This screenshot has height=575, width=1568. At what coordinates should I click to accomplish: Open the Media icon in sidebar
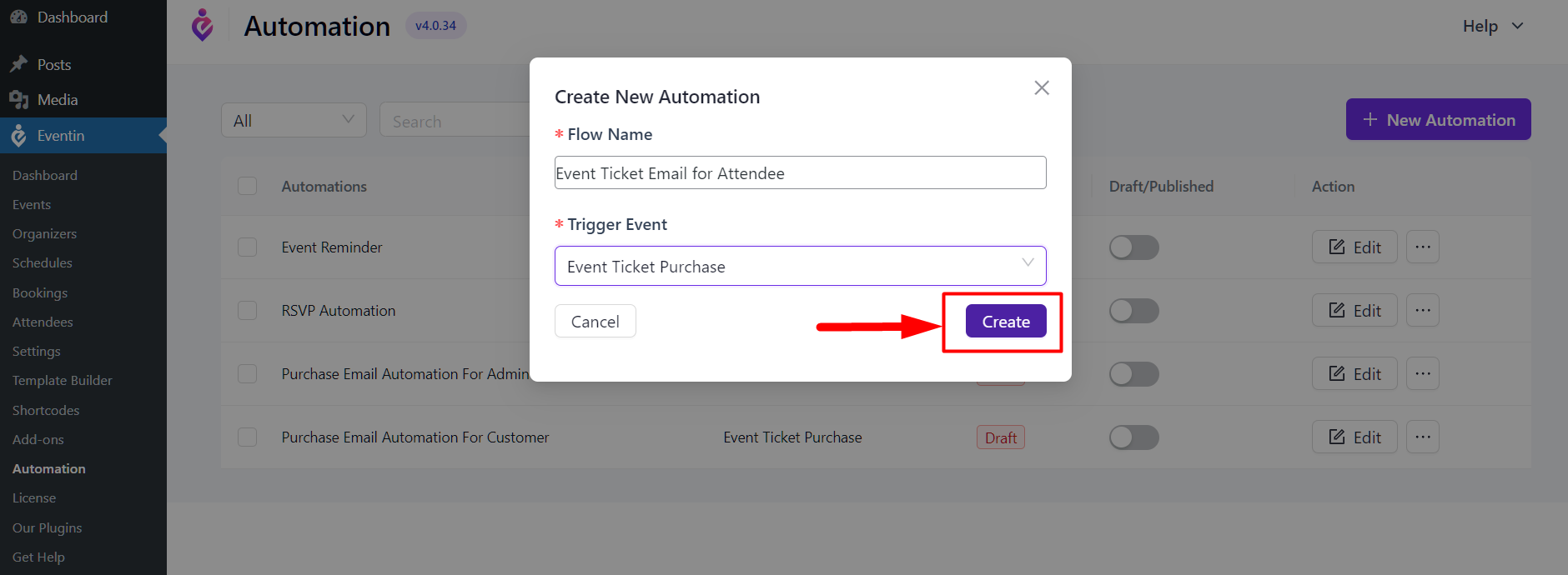[x=18, y=100]
